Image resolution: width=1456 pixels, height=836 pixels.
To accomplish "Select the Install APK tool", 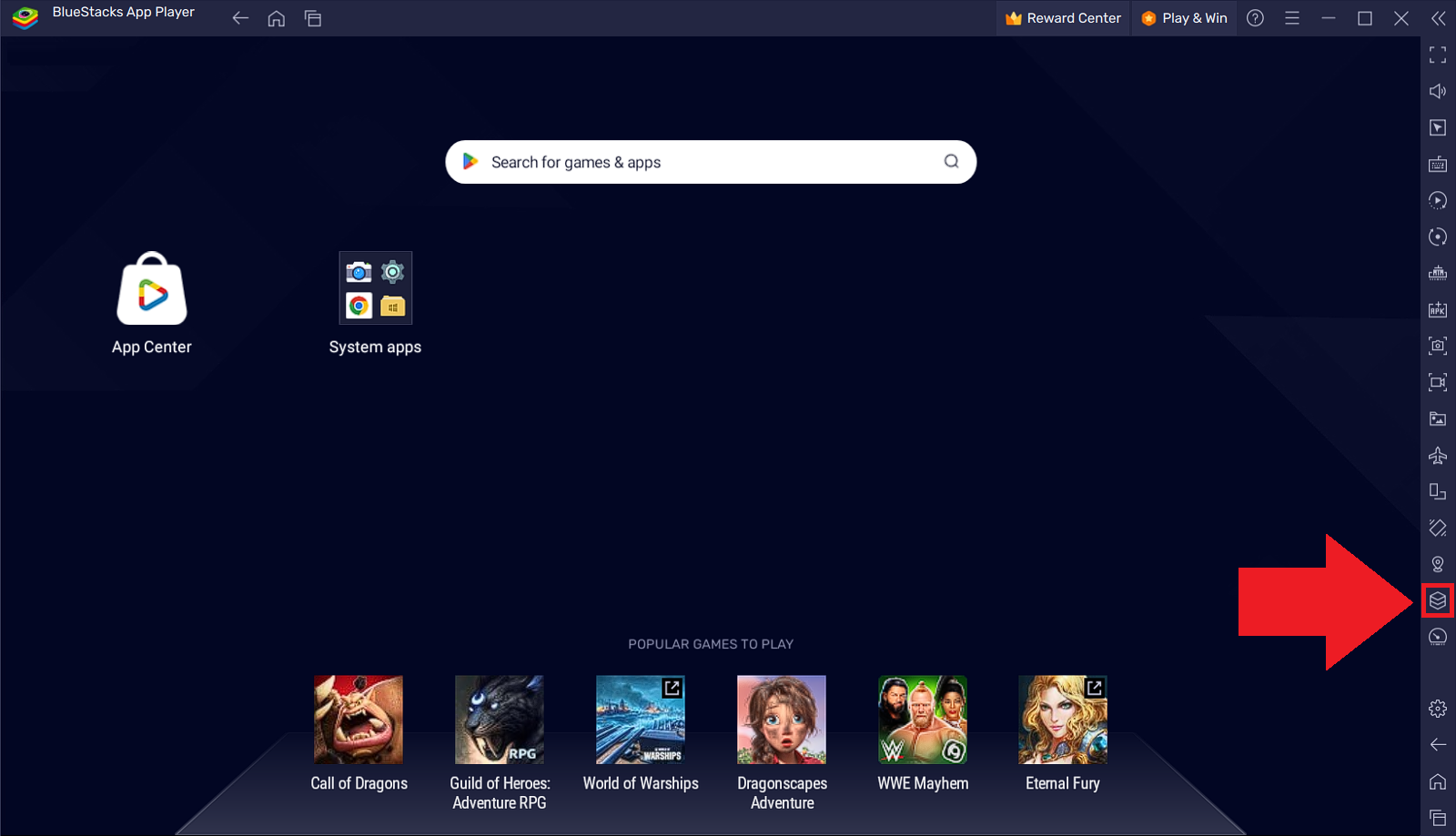I will coord(1438,309).
